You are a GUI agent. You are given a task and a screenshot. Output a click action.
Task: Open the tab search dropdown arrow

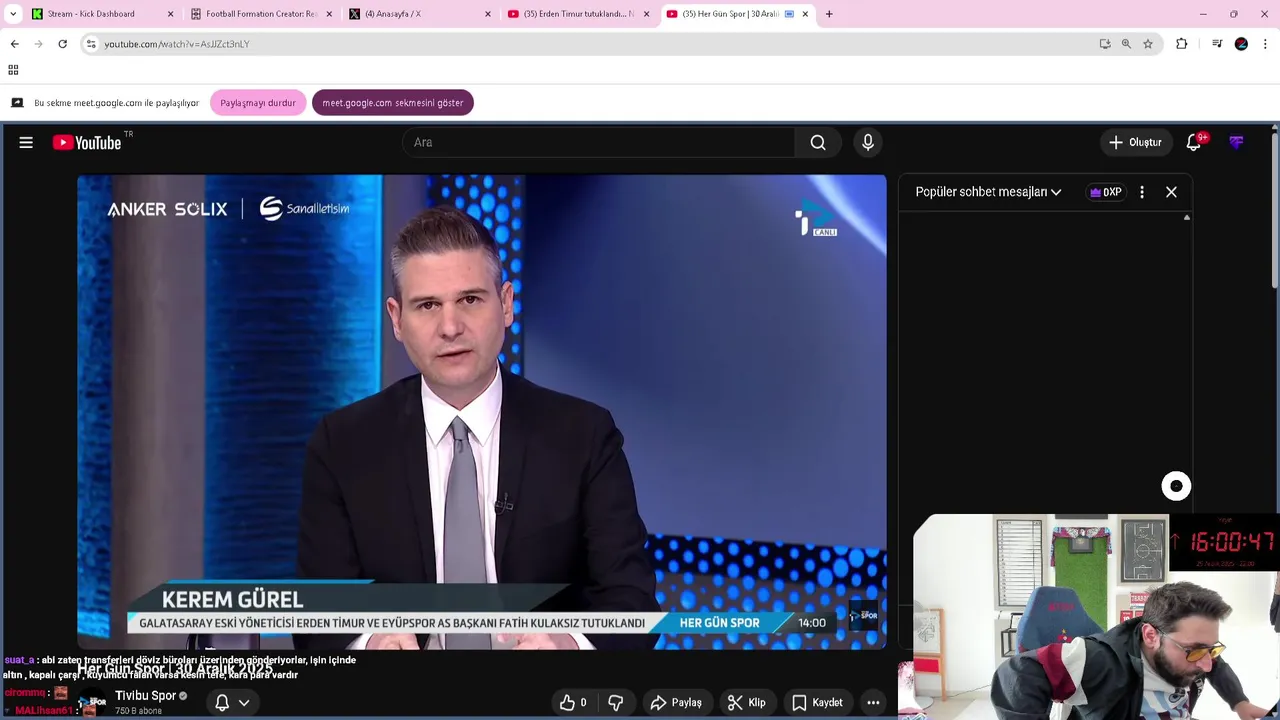[13, 14]
